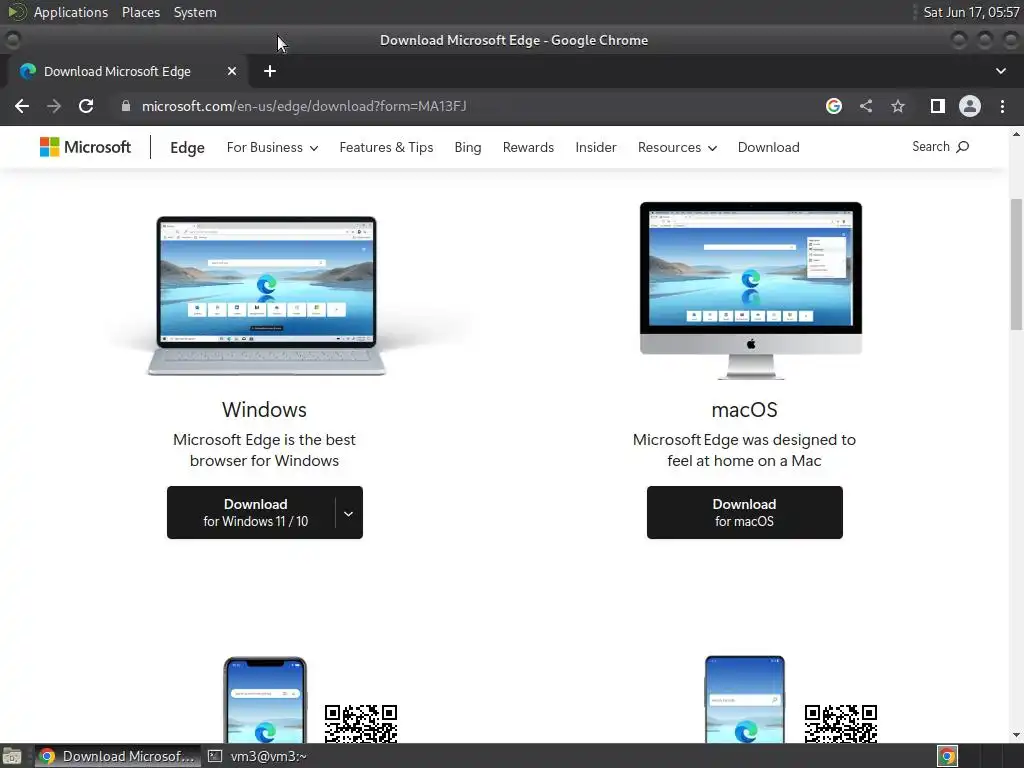Go to the Bing link
The width and height of the screenshot is (1024, 768).
click(x=468, y=148)
